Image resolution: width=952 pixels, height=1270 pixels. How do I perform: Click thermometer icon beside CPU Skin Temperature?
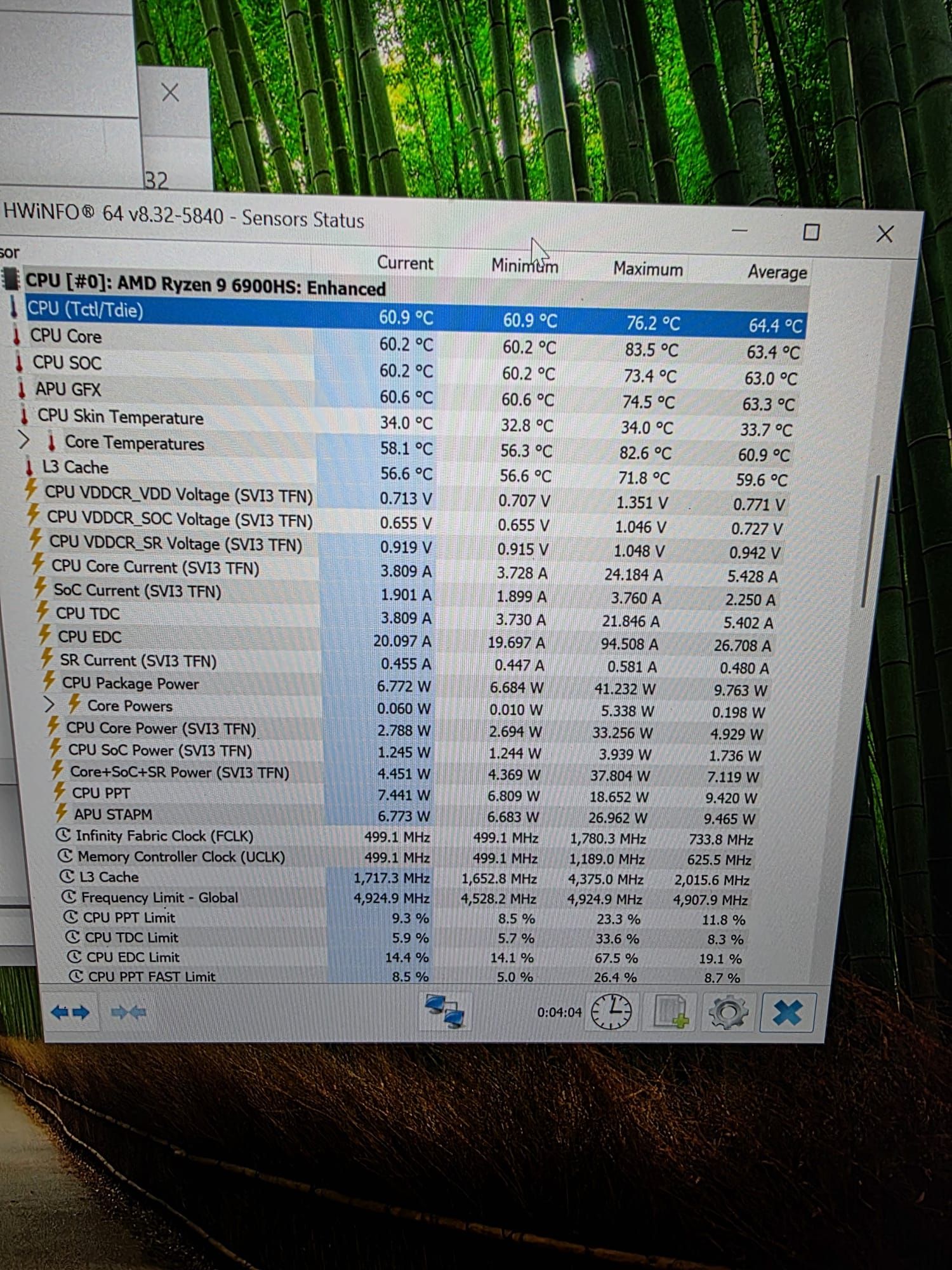[25, 415]
